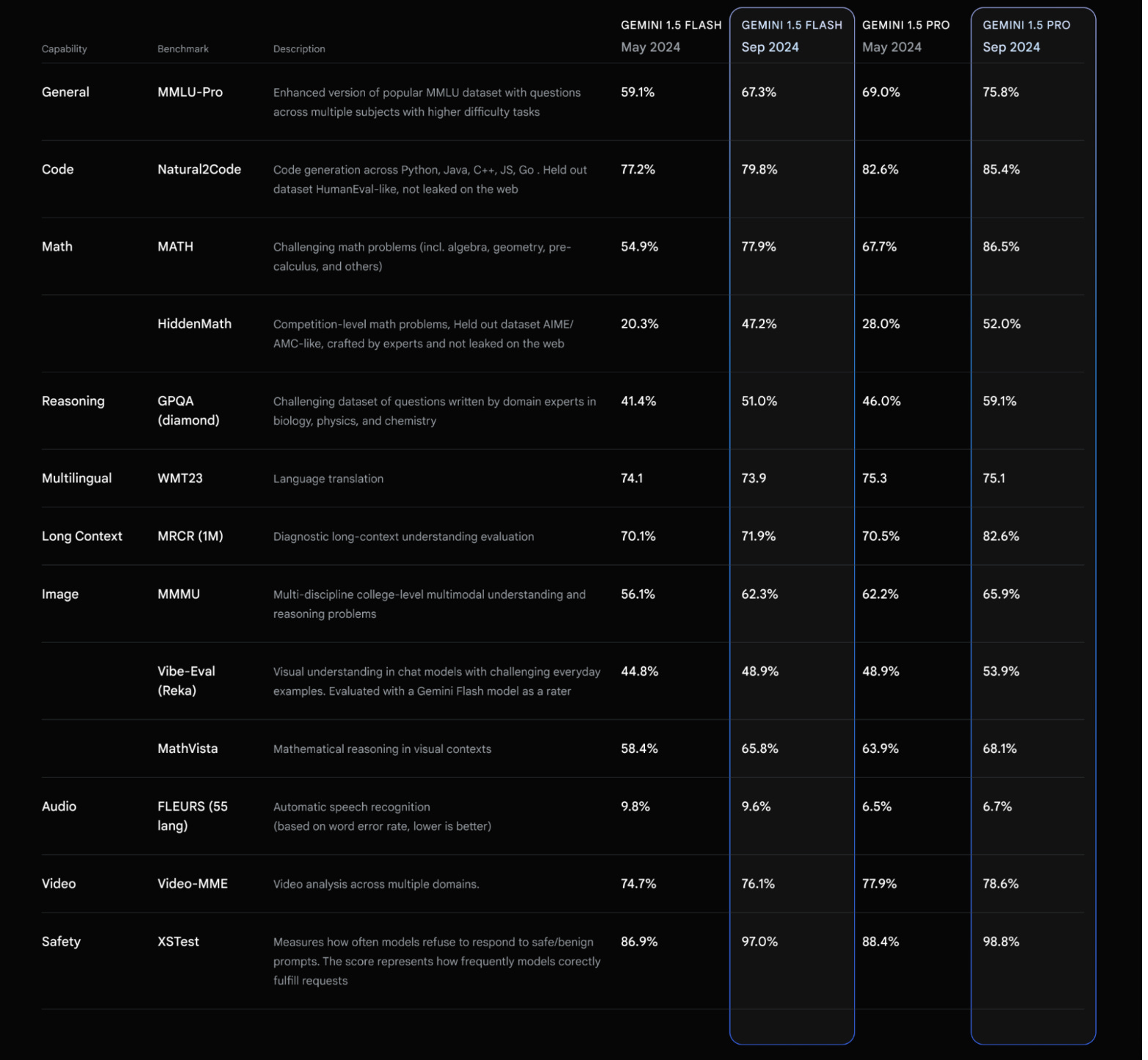Select MMMU score 56.1%

pyautogui.click(x=638, y=595)
